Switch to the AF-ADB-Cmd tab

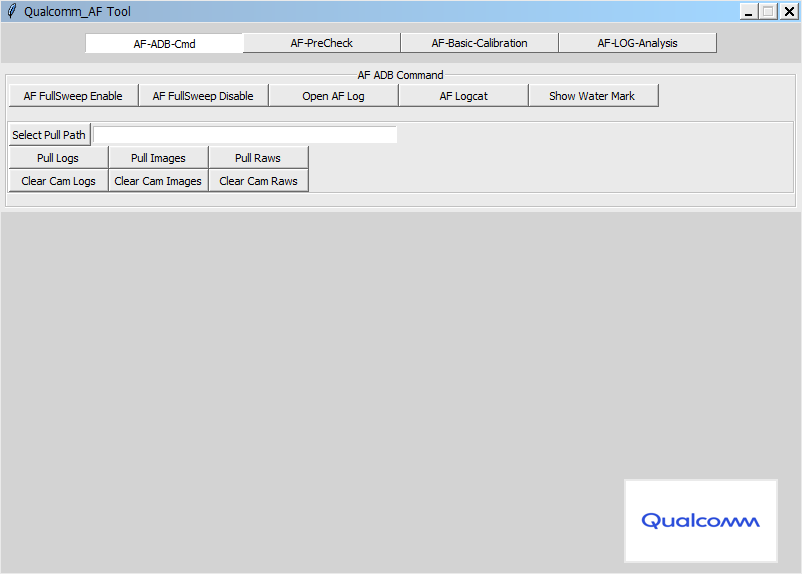pos(164,43)
